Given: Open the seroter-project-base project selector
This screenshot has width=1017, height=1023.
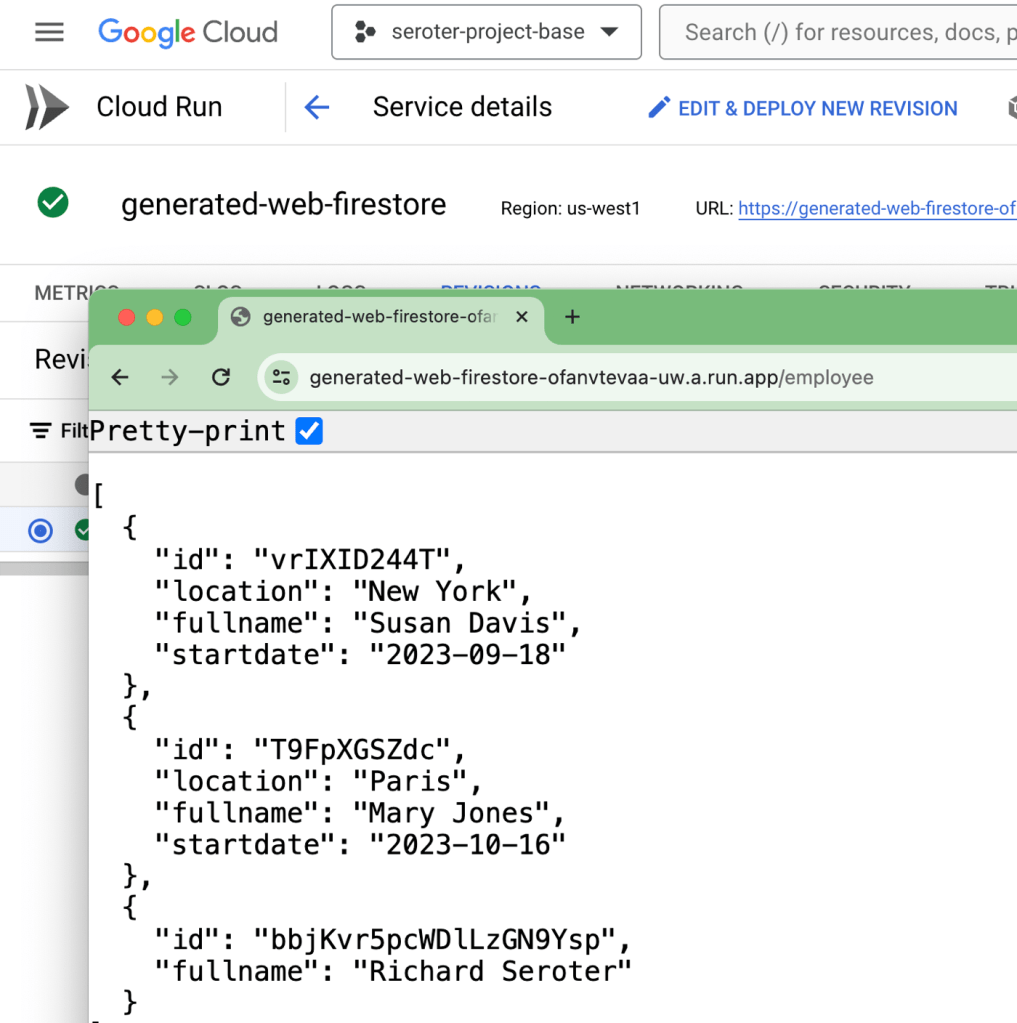Looking at the screenshot, I should pos(486,32).
